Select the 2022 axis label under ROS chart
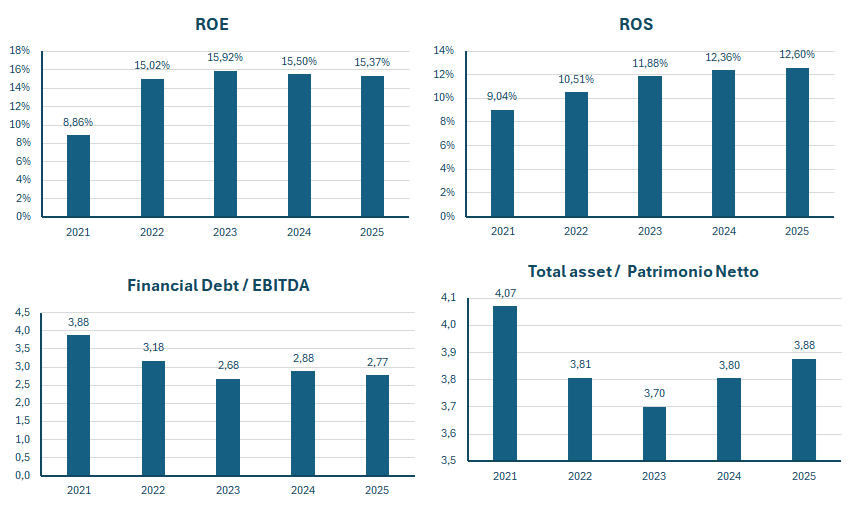This screenshot has height=520, width=857. tap(576, 231)
